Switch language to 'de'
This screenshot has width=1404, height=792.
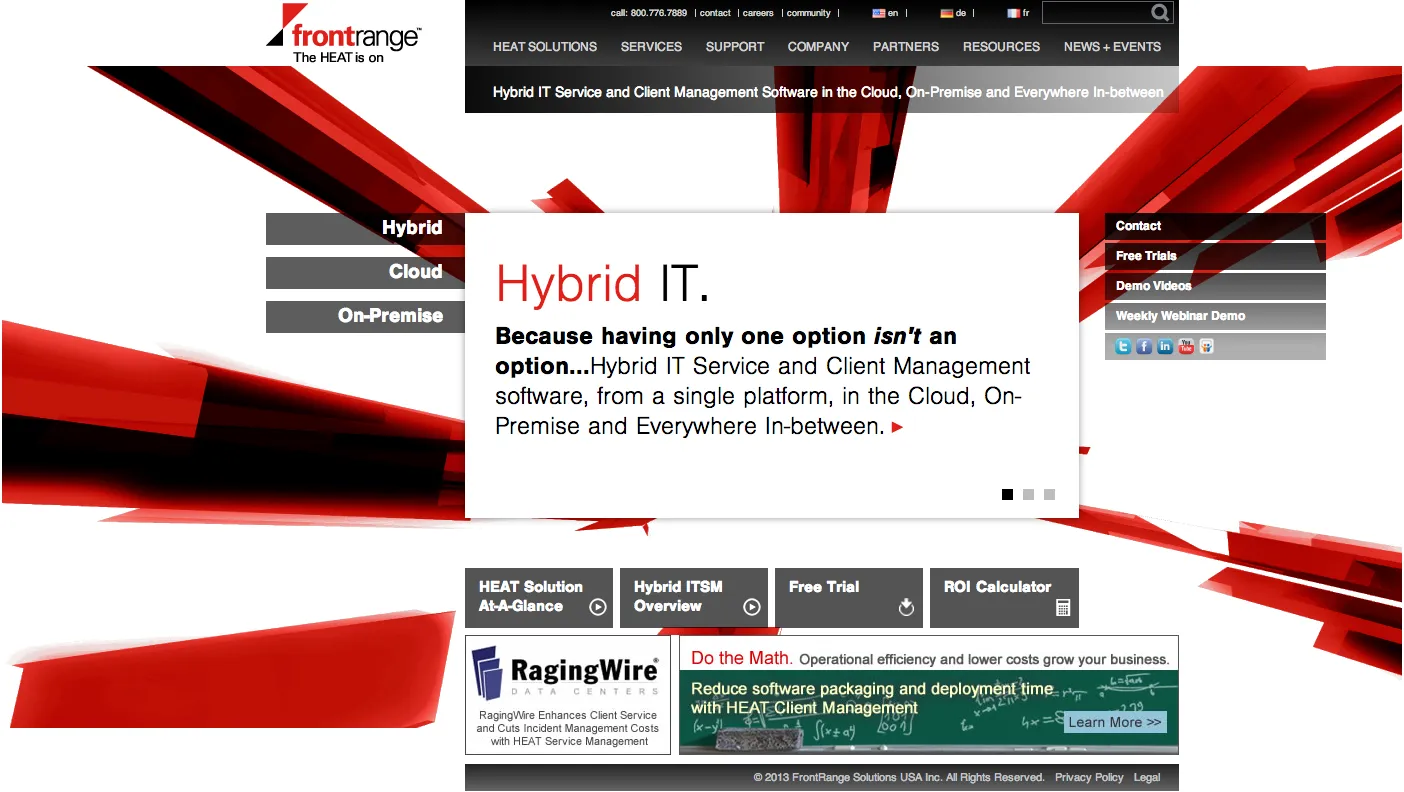(x=961, y=13)
